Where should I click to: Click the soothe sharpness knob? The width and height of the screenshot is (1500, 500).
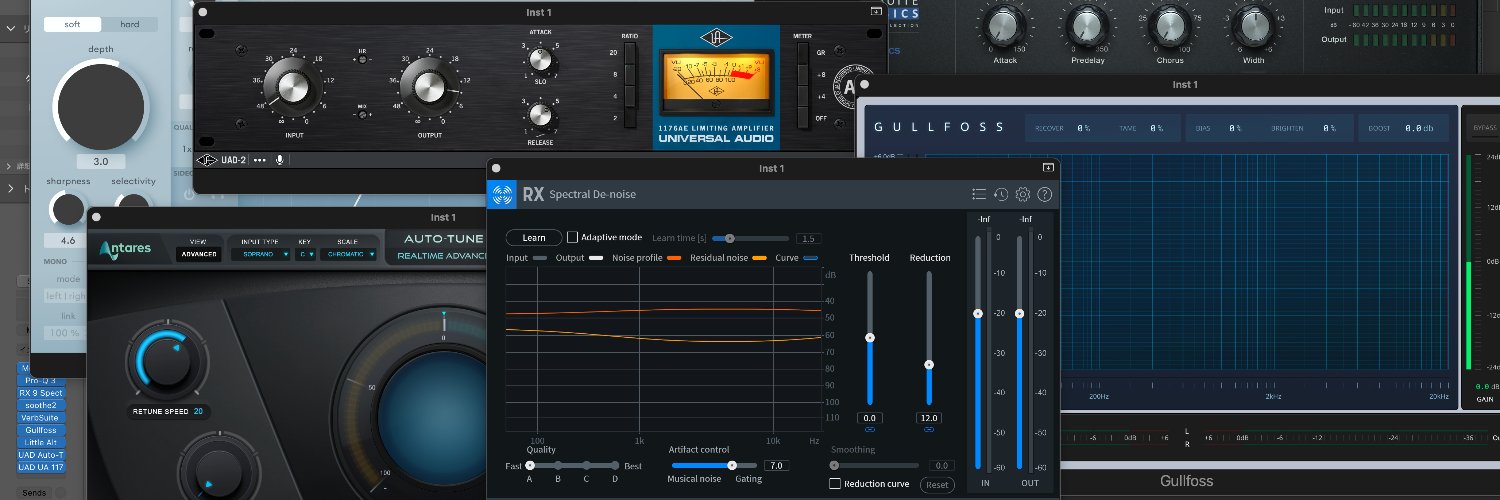(68, 208)
